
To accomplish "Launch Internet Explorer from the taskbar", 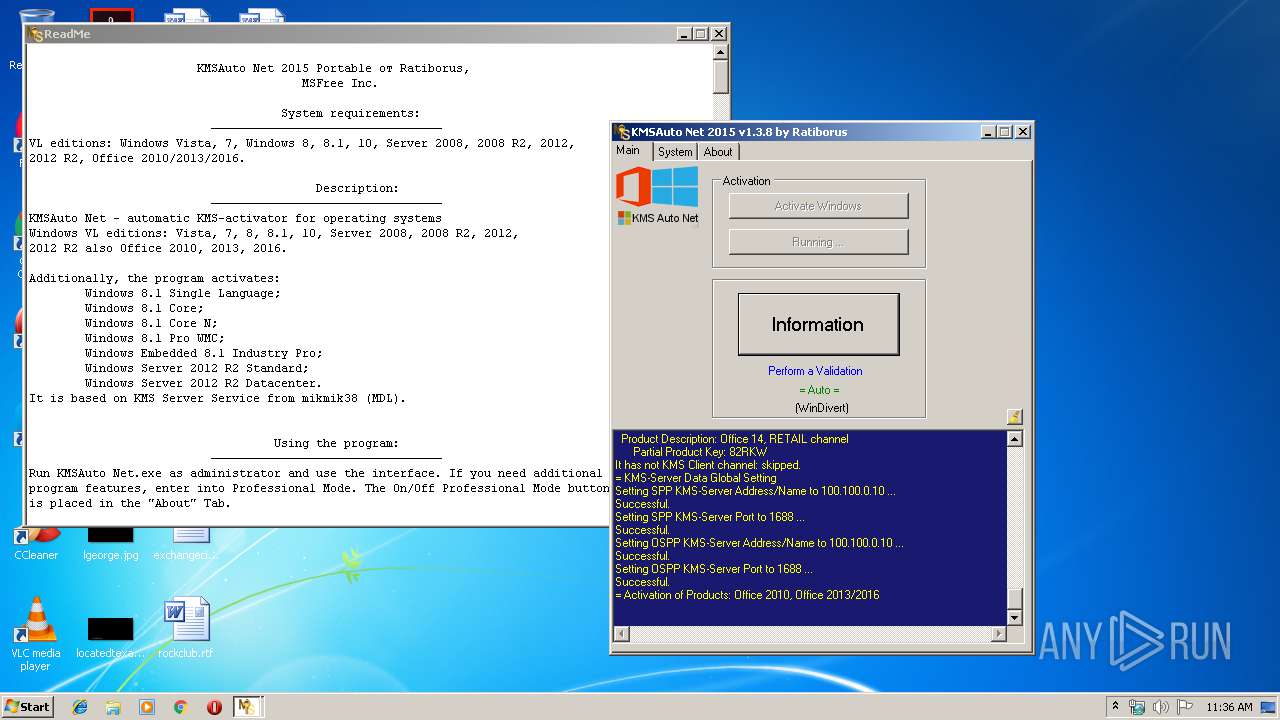I will click(80, 707).
